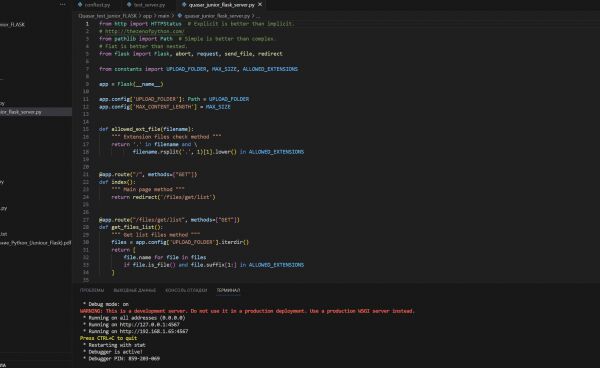
Task: Click return redirect('/files/get/list') line
Action: click(163, 197)
